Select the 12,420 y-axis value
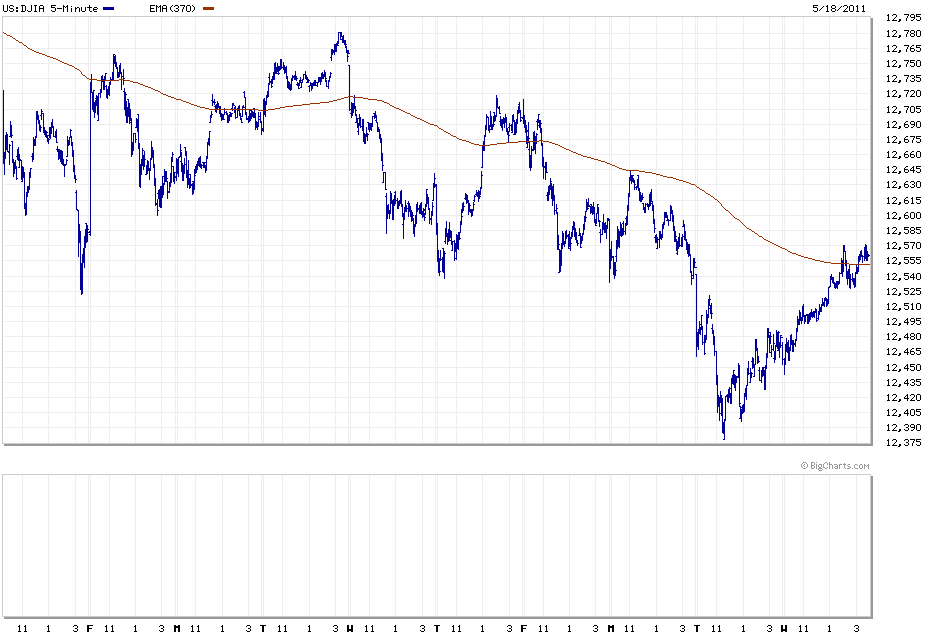The height and width of the screenshot is (644, 935). click(903, 397)
